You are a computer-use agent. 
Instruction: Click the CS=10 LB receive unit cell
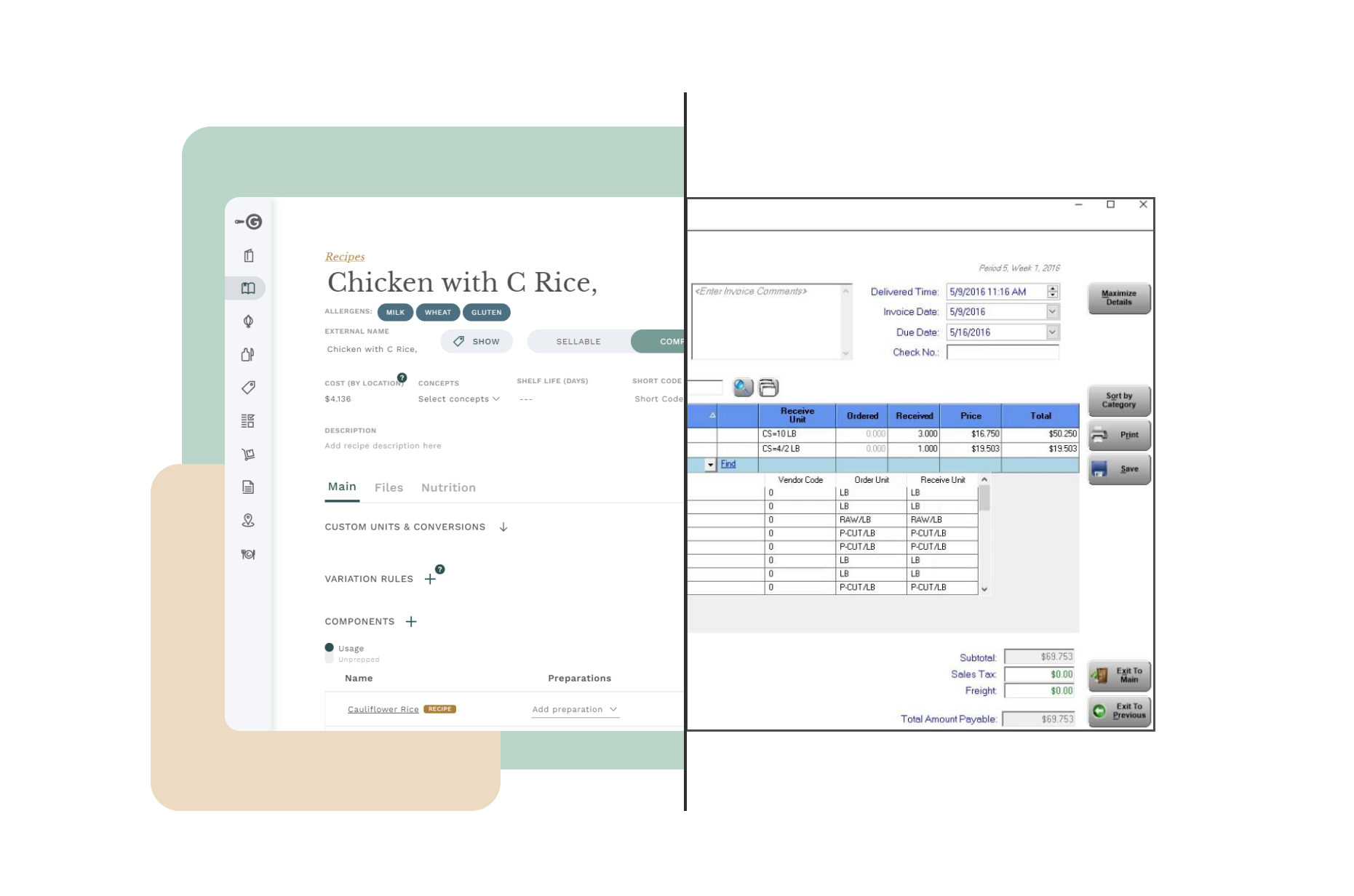tap(797, 433)
